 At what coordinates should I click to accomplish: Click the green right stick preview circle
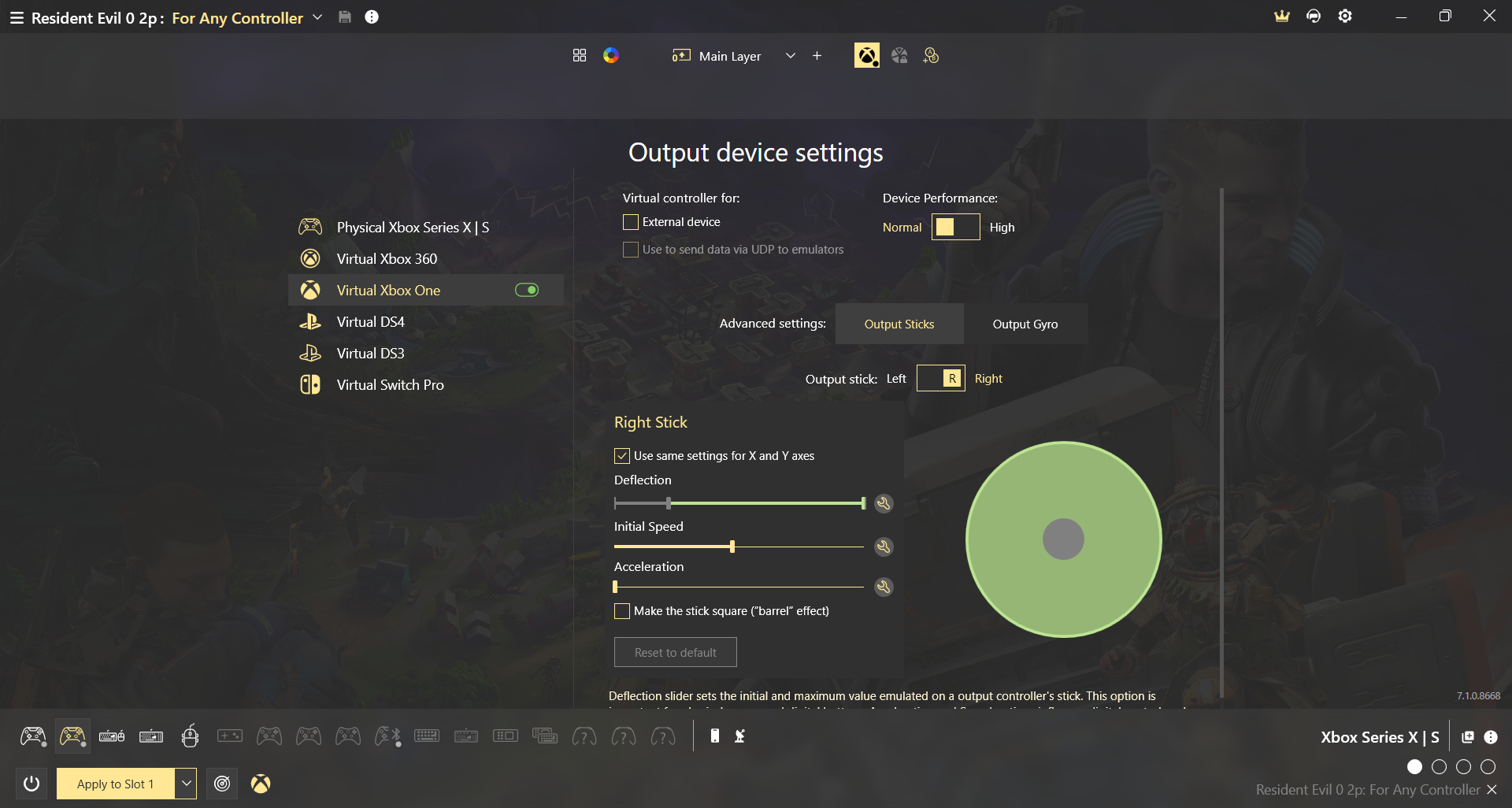point(1063,539)
